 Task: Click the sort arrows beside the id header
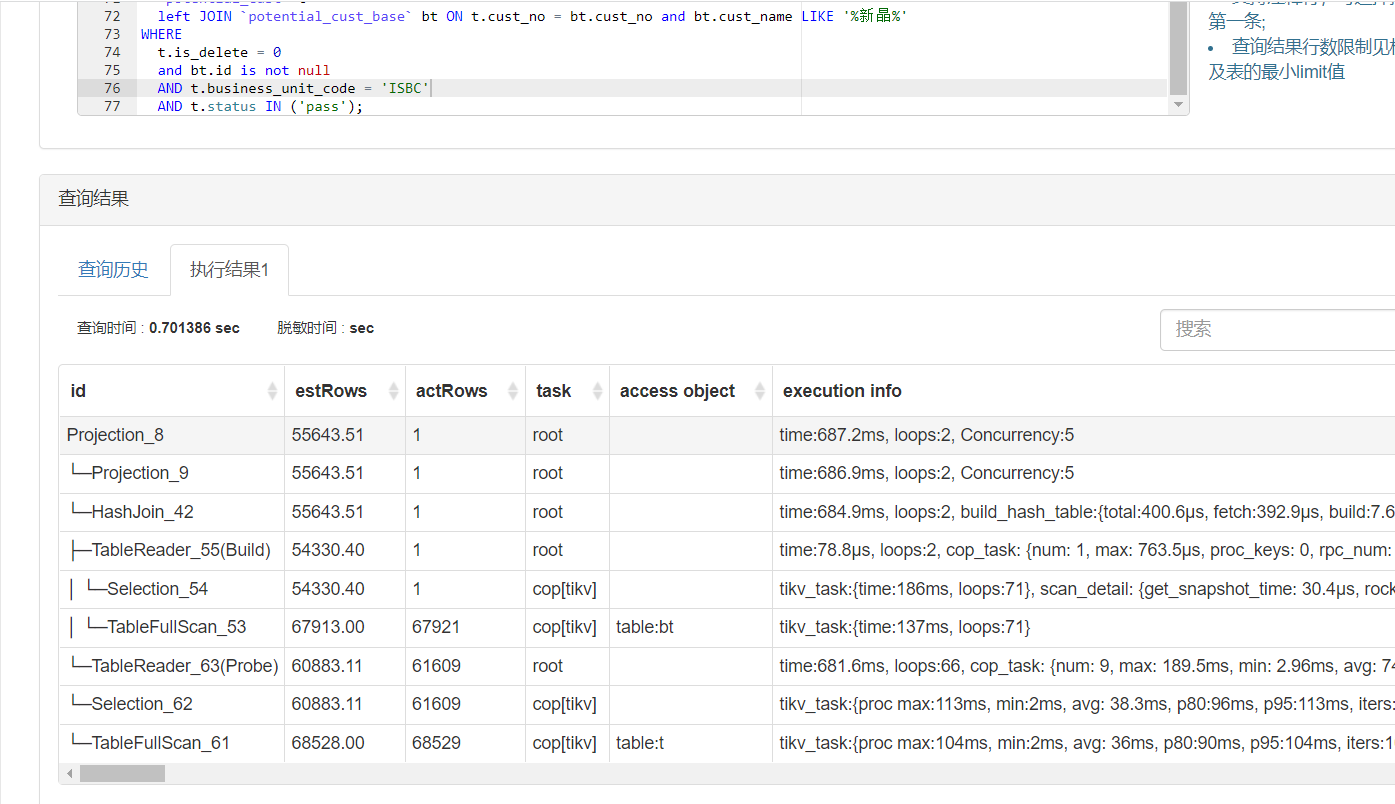272,391
